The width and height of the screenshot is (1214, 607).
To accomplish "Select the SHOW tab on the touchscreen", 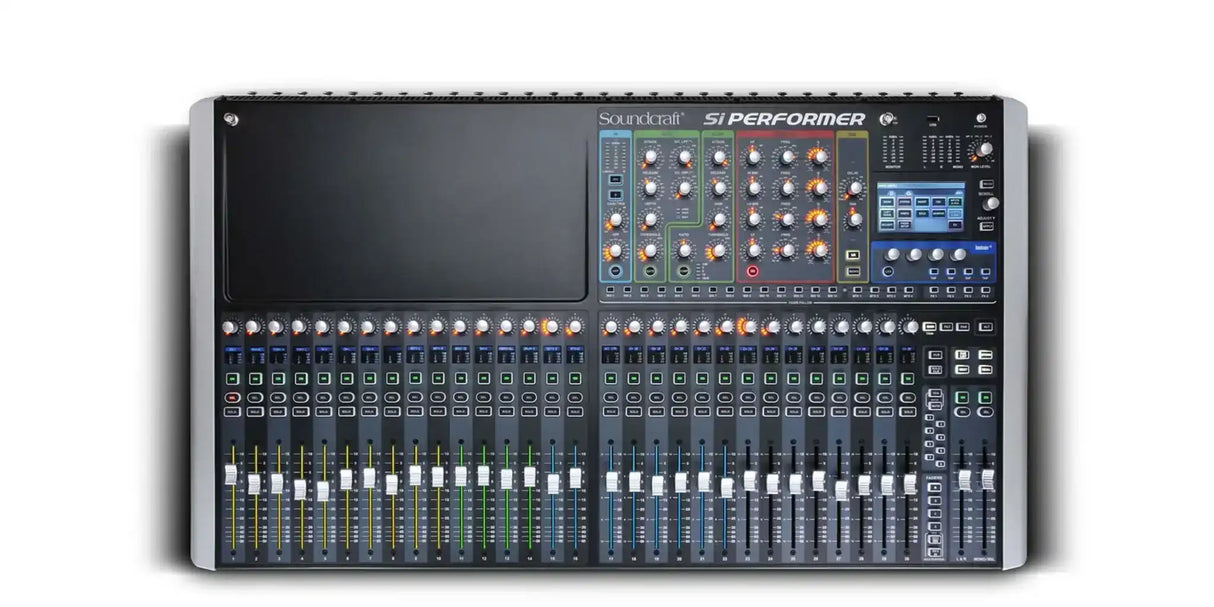I will click(x=889, y=203).
